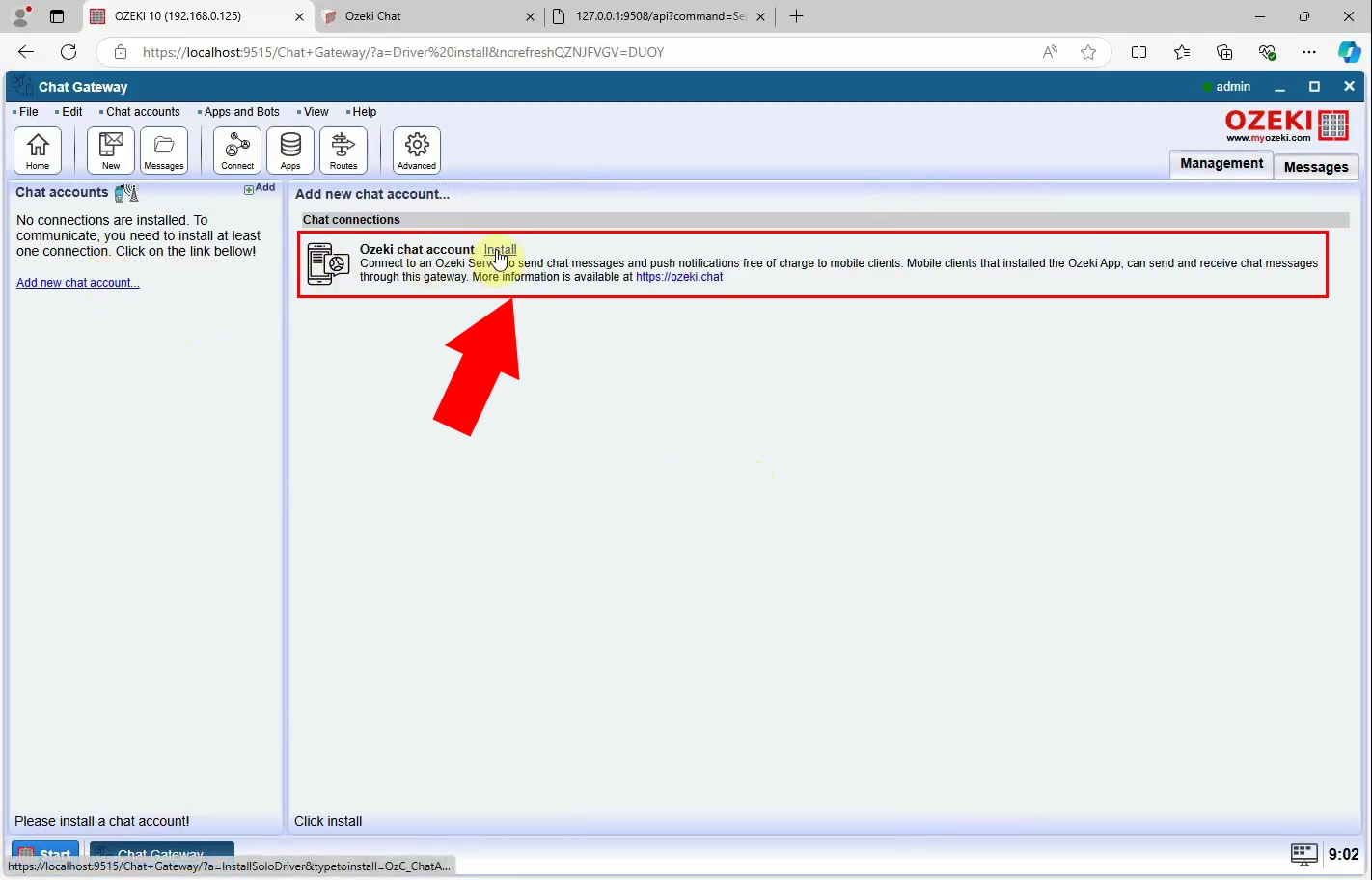Open browser Favorites list icon
The width and height of the screenshot is (1372, 880).
pyautogui.click(x=1182, y=52)
